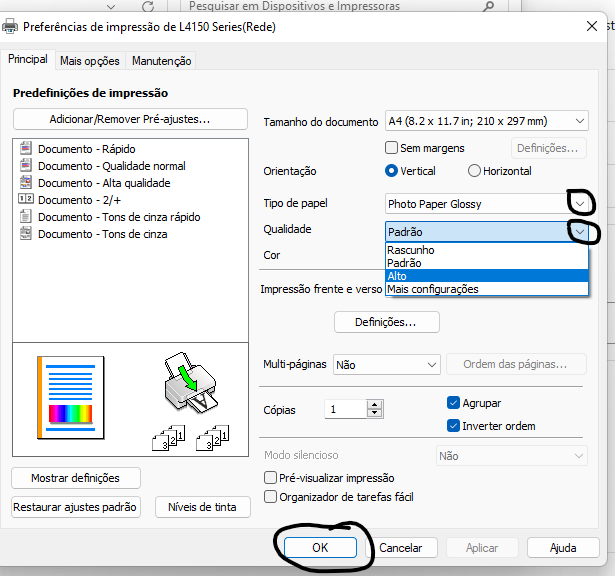Uncheck the Agrupar checkbox
615x576 pixels.
(x=453, y=403)
